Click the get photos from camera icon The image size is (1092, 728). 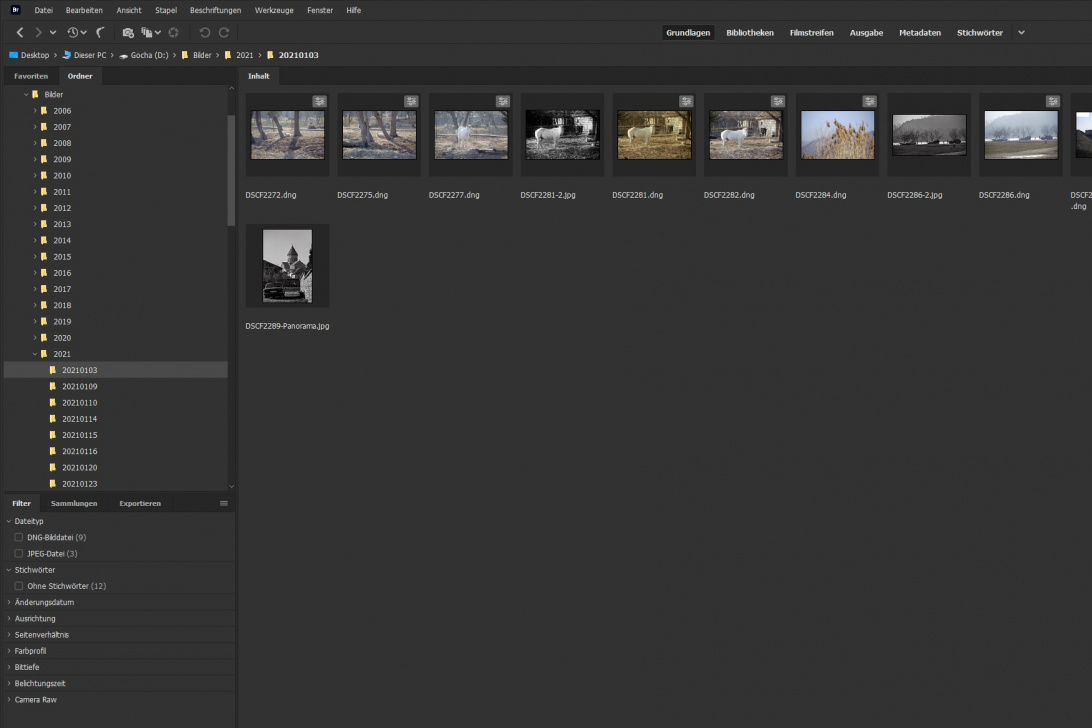click(x=127, y=33)
